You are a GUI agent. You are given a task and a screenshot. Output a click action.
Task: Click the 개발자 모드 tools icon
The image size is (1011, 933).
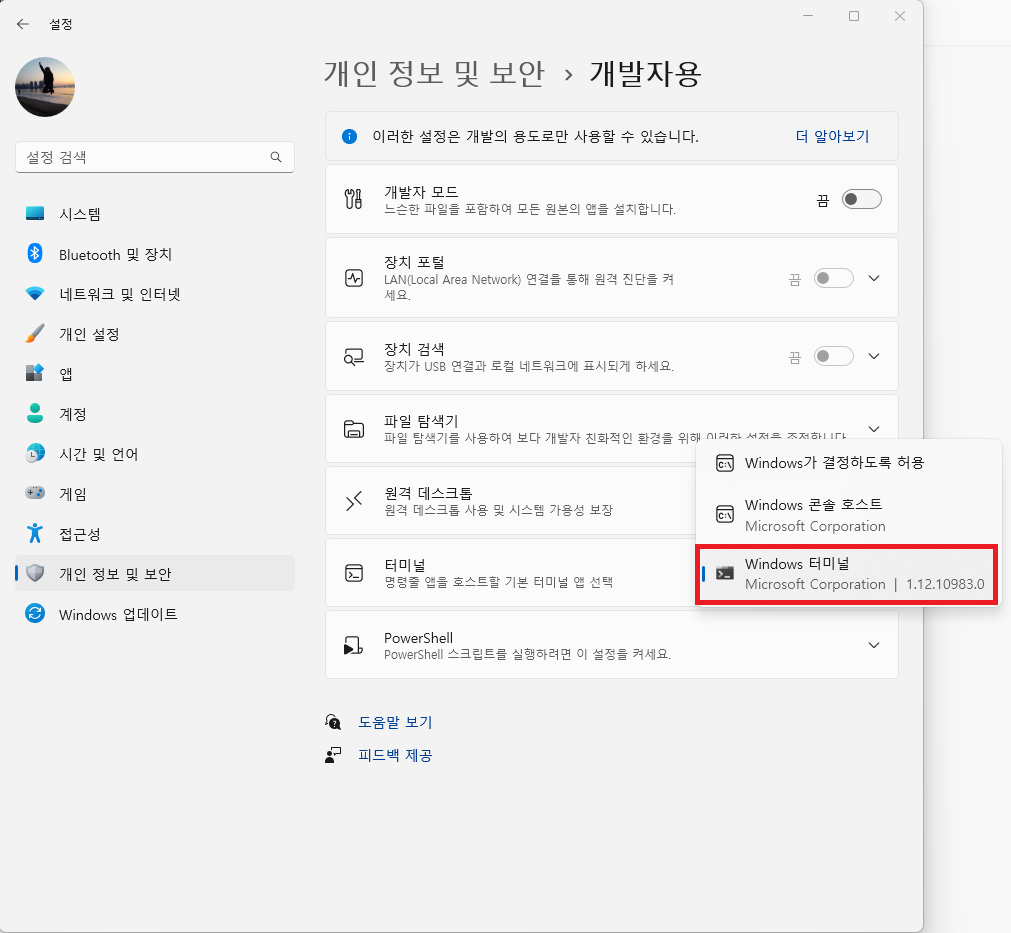point(353,199)
